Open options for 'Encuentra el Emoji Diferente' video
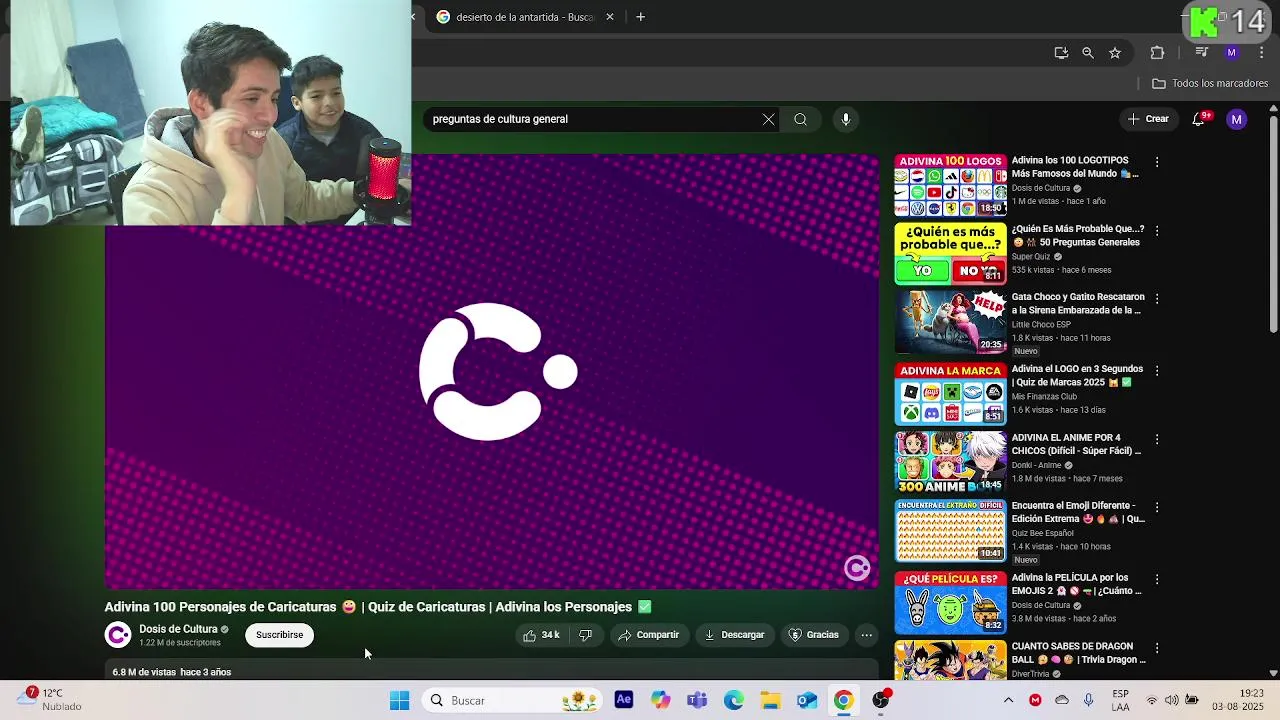1280x720 pixels. pyautogui.click(x=1157, y=507)
